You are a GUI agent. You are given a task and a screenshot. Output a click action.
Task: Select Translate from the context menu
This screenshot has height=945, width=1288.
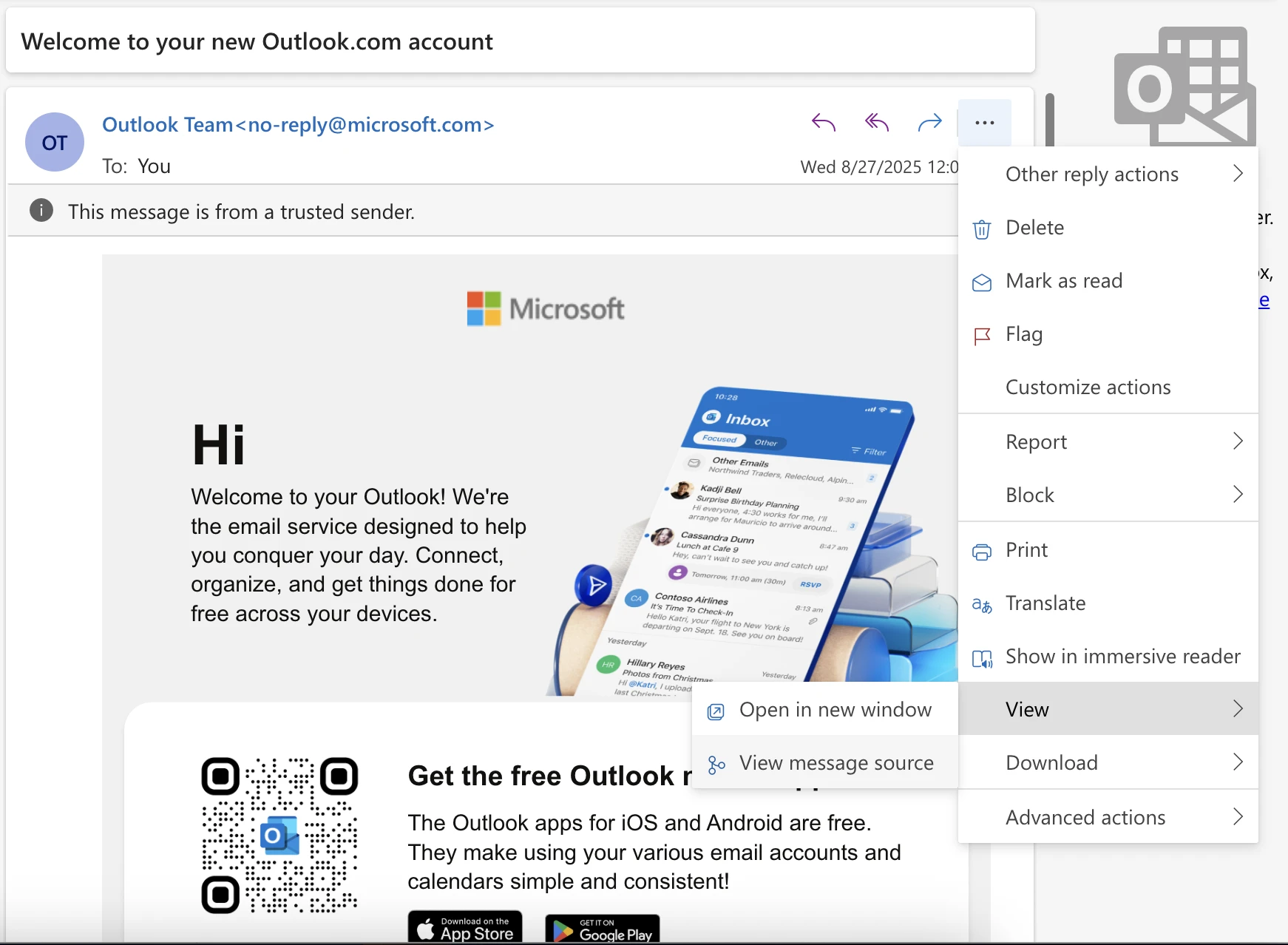tap(1045, 603)
